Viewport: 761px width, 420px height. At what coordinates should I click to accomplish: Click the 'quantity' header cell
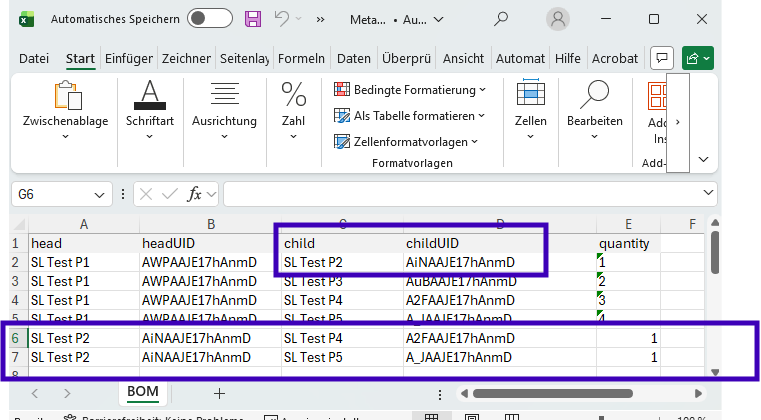pos(629,243)
